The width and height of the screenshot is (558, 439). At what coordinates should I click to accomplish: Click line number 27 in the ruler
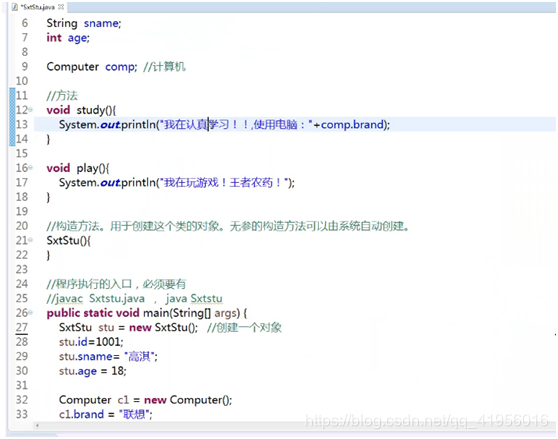pyautogui.click(x=22, y=328)
